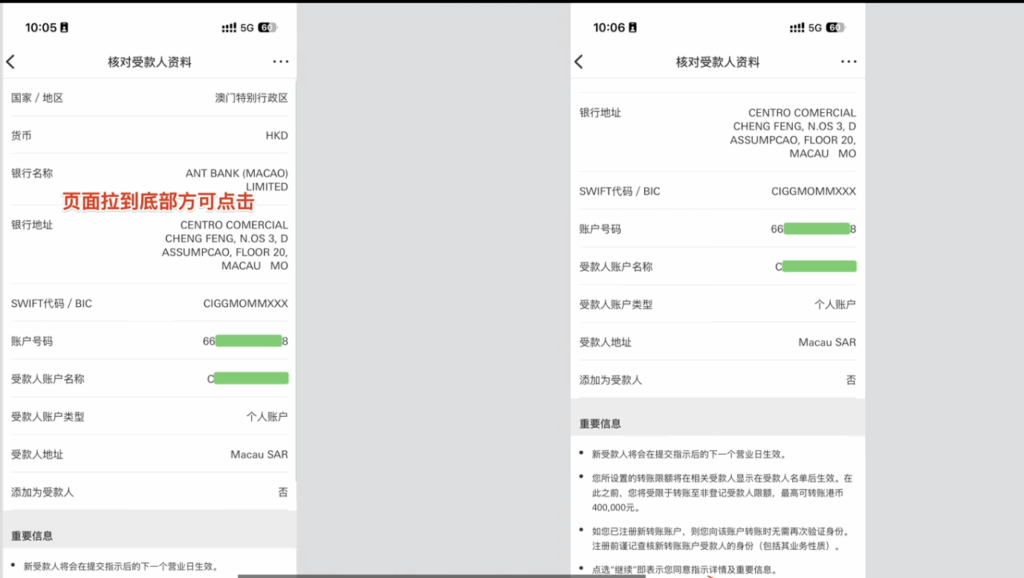Select CIGGMOMMXXX SWIFT code on right screen
Screen dimensions: 1024x578
[x=813, y=191]
